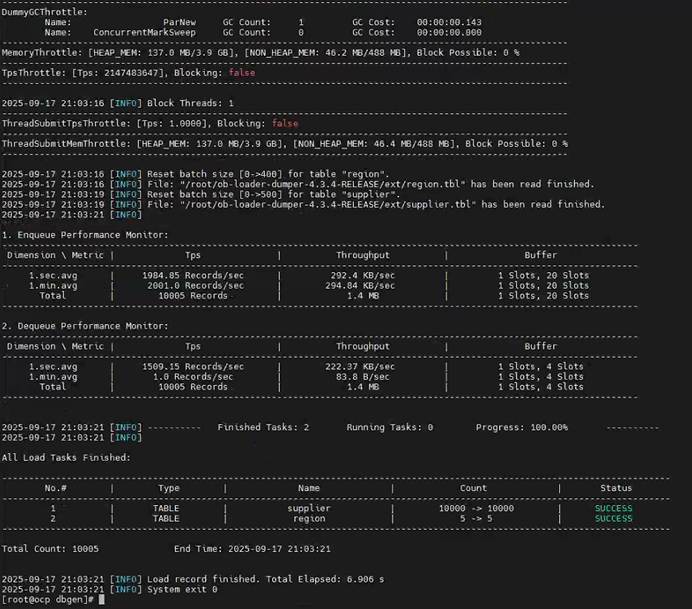692x609 pixels.
Task: Click Total Elapsed: 6.906 s message
Action: tap(325, 579)
